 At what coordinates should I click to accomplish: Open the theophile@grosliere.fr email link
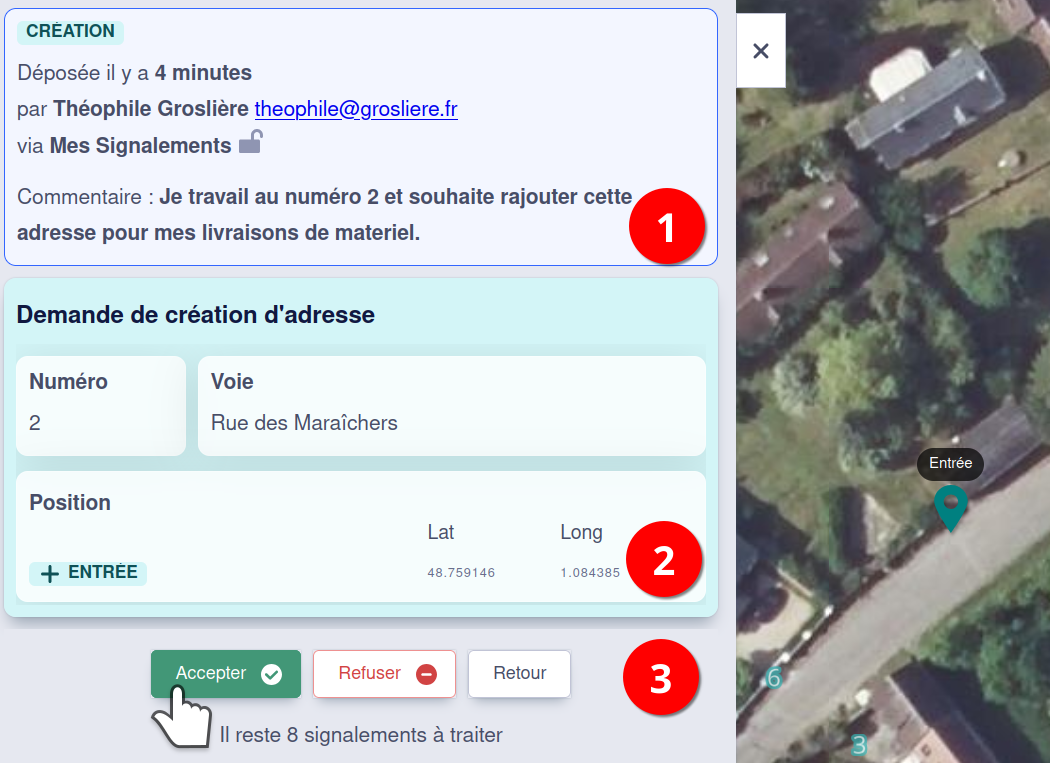(356, 109)
